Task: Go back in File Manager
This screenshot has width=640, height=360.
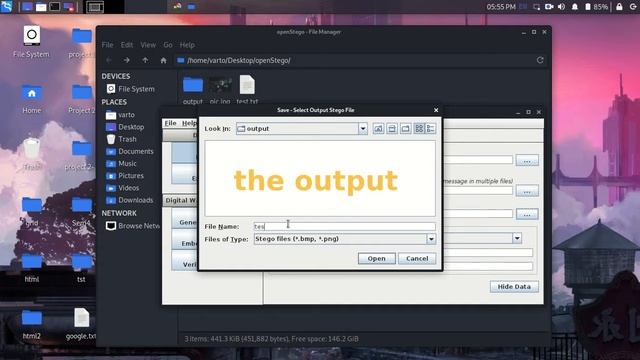Action: click(x=109, y=60)
